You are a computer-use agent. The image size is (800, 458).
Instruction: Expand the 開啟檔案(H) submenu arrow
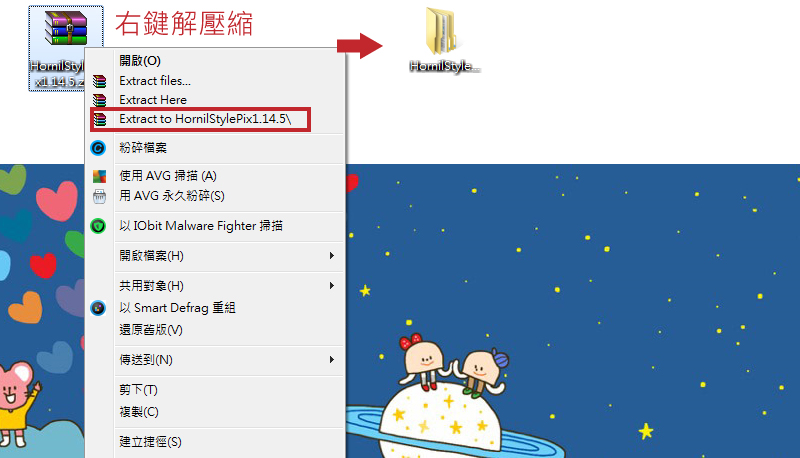click(332, 256)
